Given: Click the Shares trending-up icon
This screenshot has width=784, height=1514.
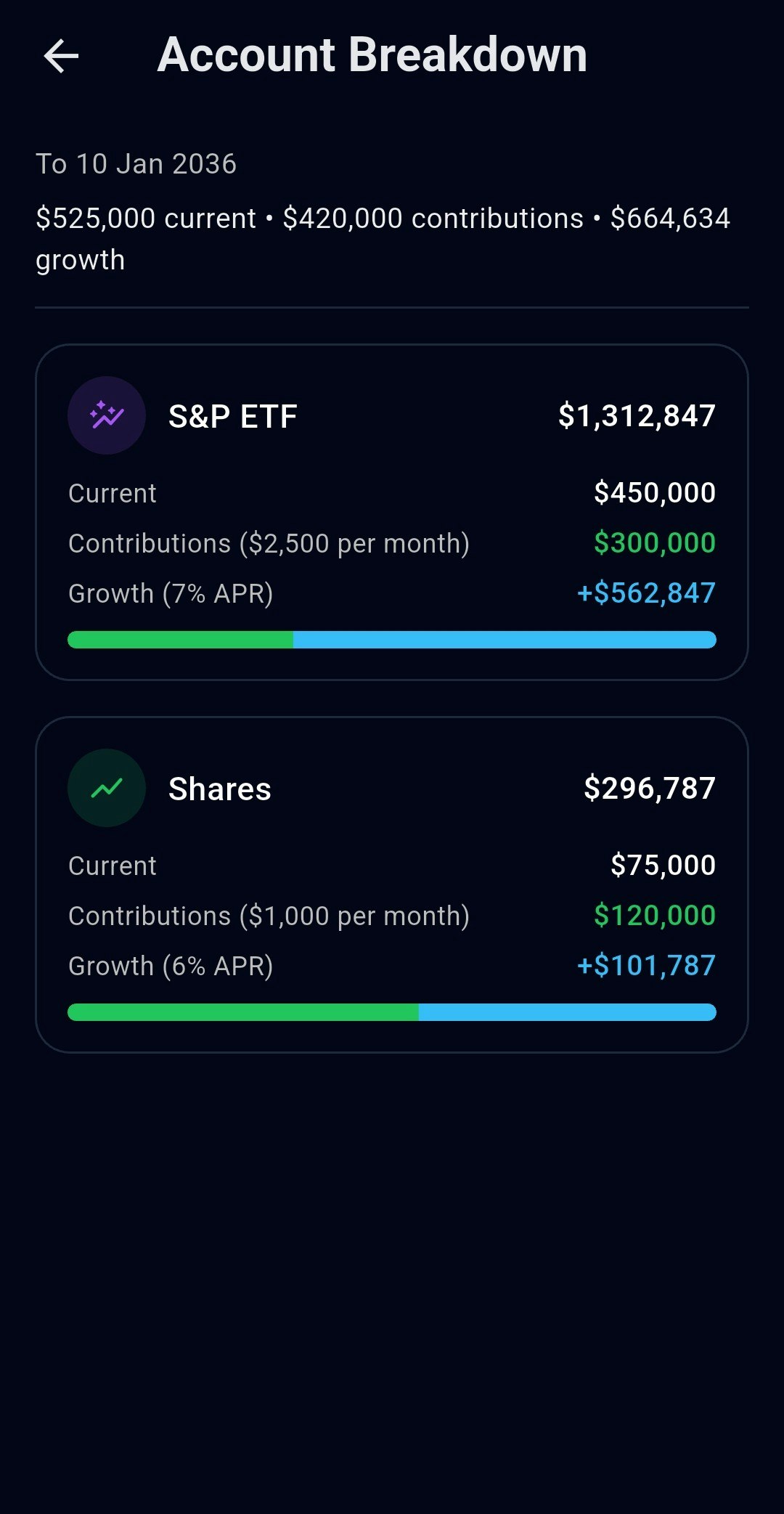Looking at the screenshot, I should point(107,788).
